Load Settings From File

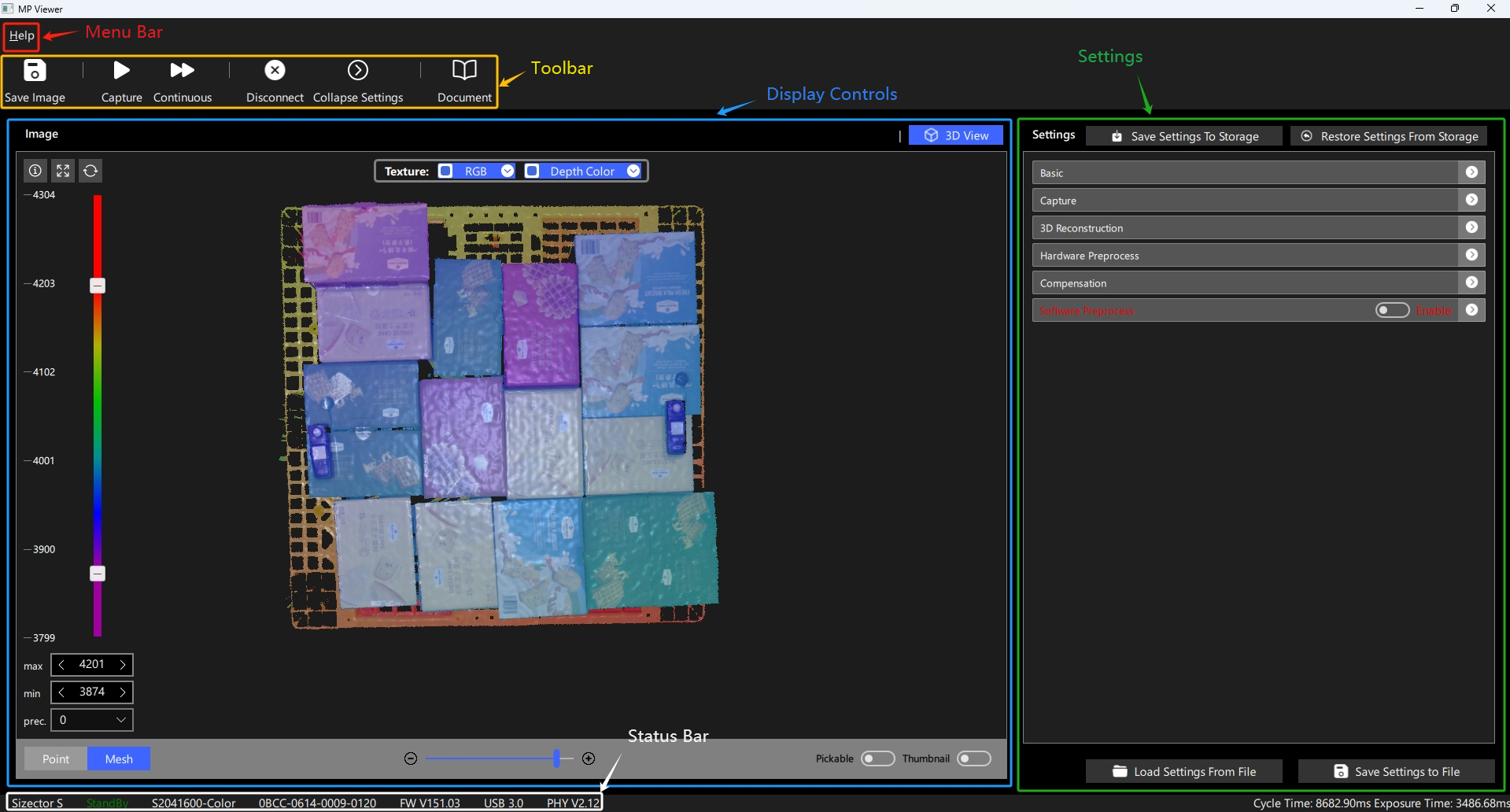pyautogui.click(x=1184, y=771)
